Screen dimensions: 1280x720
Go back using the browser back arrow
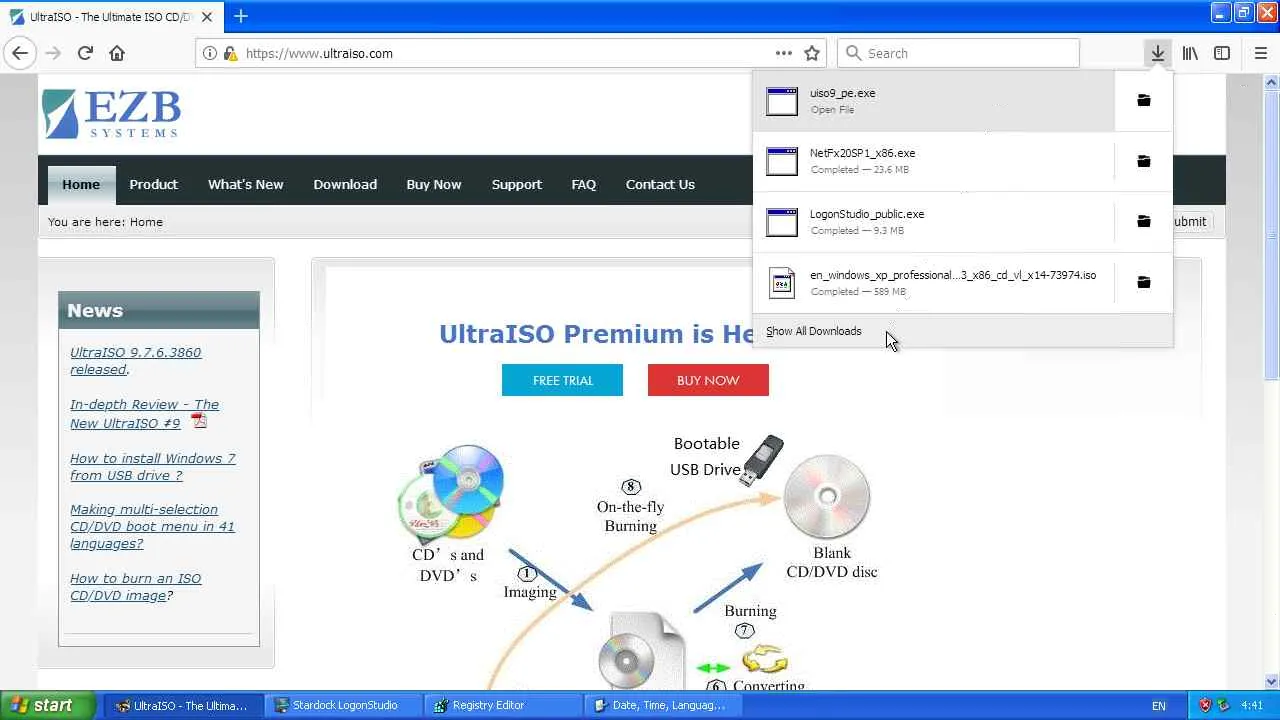coord(20,53)
